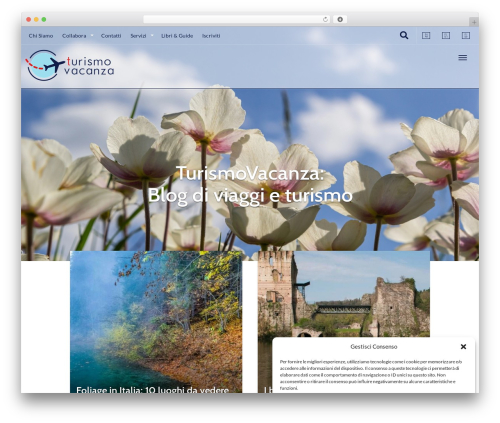500x423 pixels.
Task: Click the red window close button
Action: (x=29, y=20)
